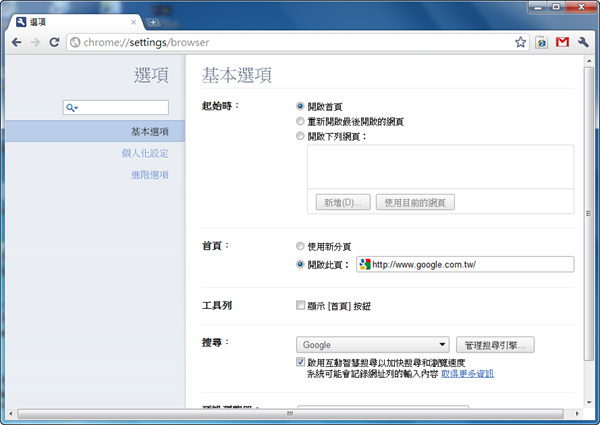Screen dimensions: 600x425
Task: Select 開啟首頁 startup option
Action: click(300, 106)
